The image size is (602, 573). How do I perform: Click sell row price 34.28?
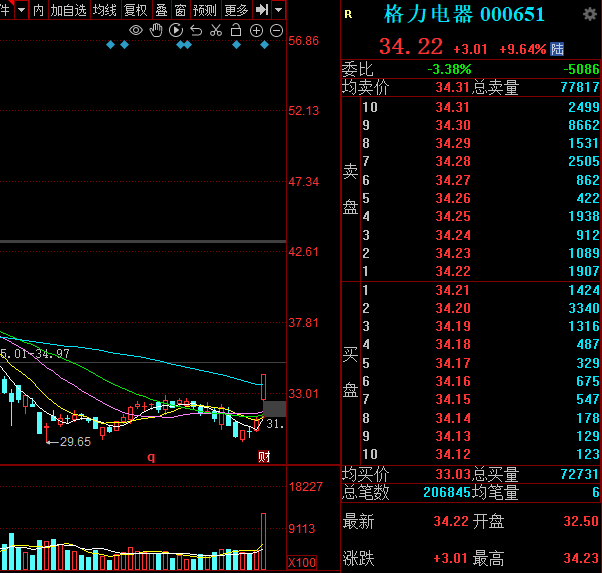[x=453, y=161]
